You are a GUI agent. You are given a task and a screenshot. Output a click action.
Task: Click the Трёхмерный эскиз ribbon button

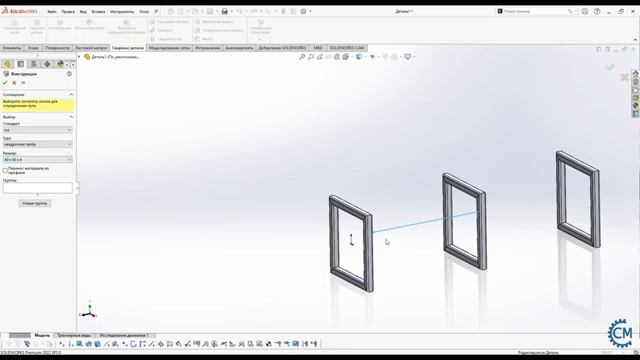14,27
